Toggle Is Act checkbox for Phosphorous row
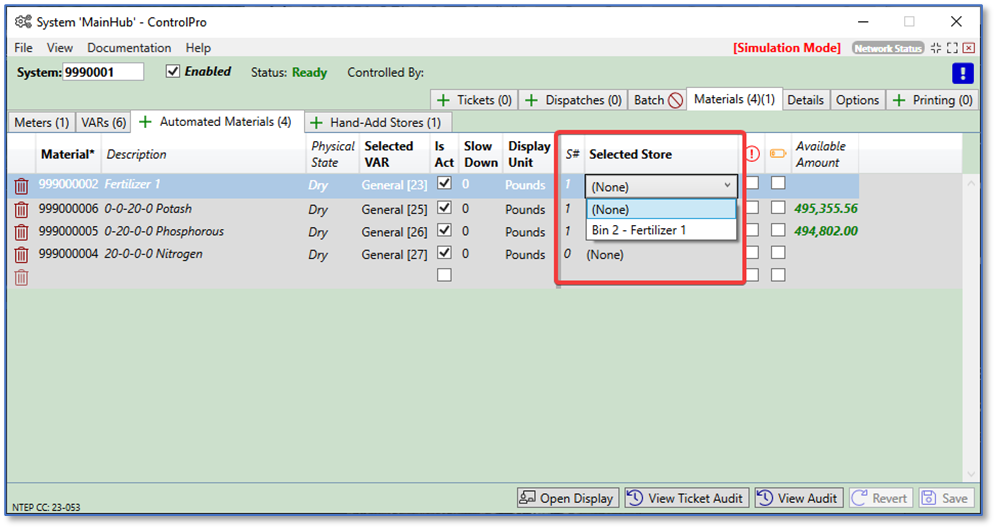Image resolution: width=996 pixels, height=529 pixels. click(444, 230)
